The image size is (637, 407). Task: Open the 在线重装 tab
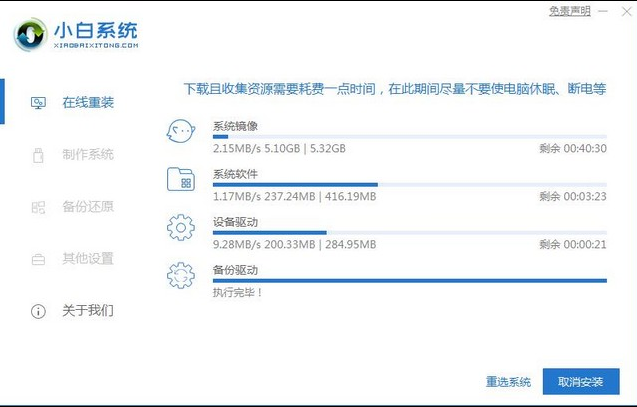coord(88,103)
